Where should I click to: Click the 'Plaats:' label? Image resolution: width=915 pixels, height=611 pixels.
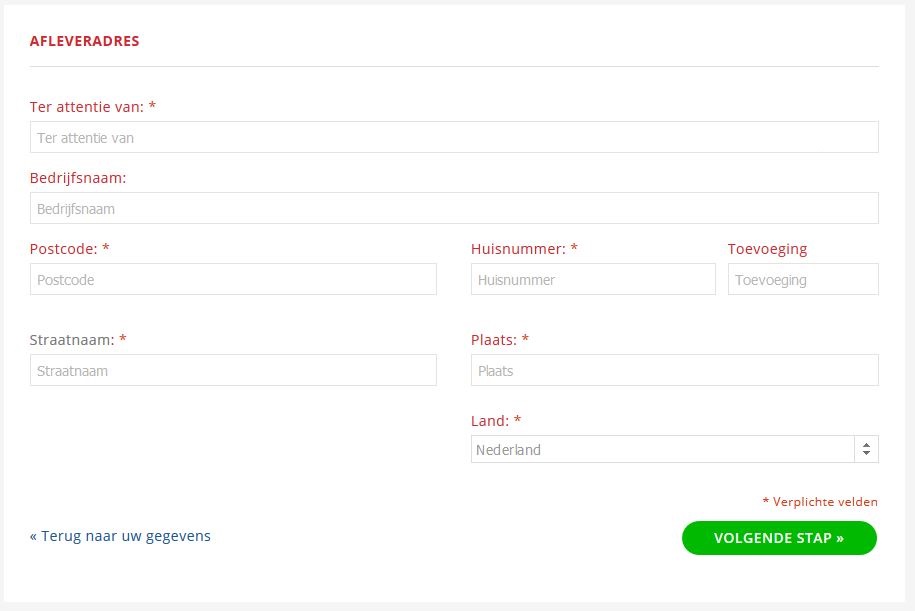coord(500,340)
